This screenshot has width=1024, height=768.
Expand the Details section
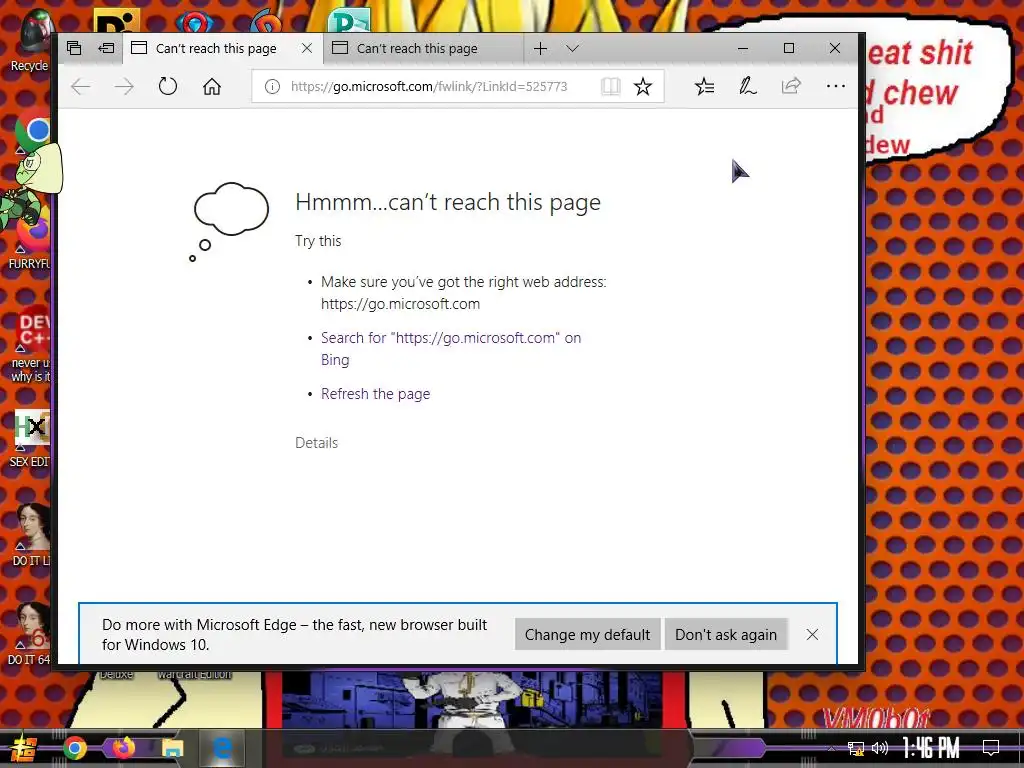tap(317, 443)
